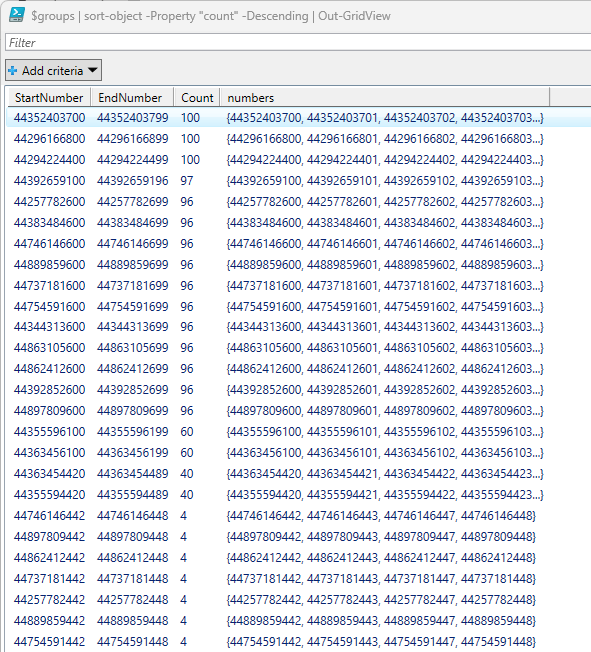
Task: Click the Add criteria button
Action: [53, 70]
